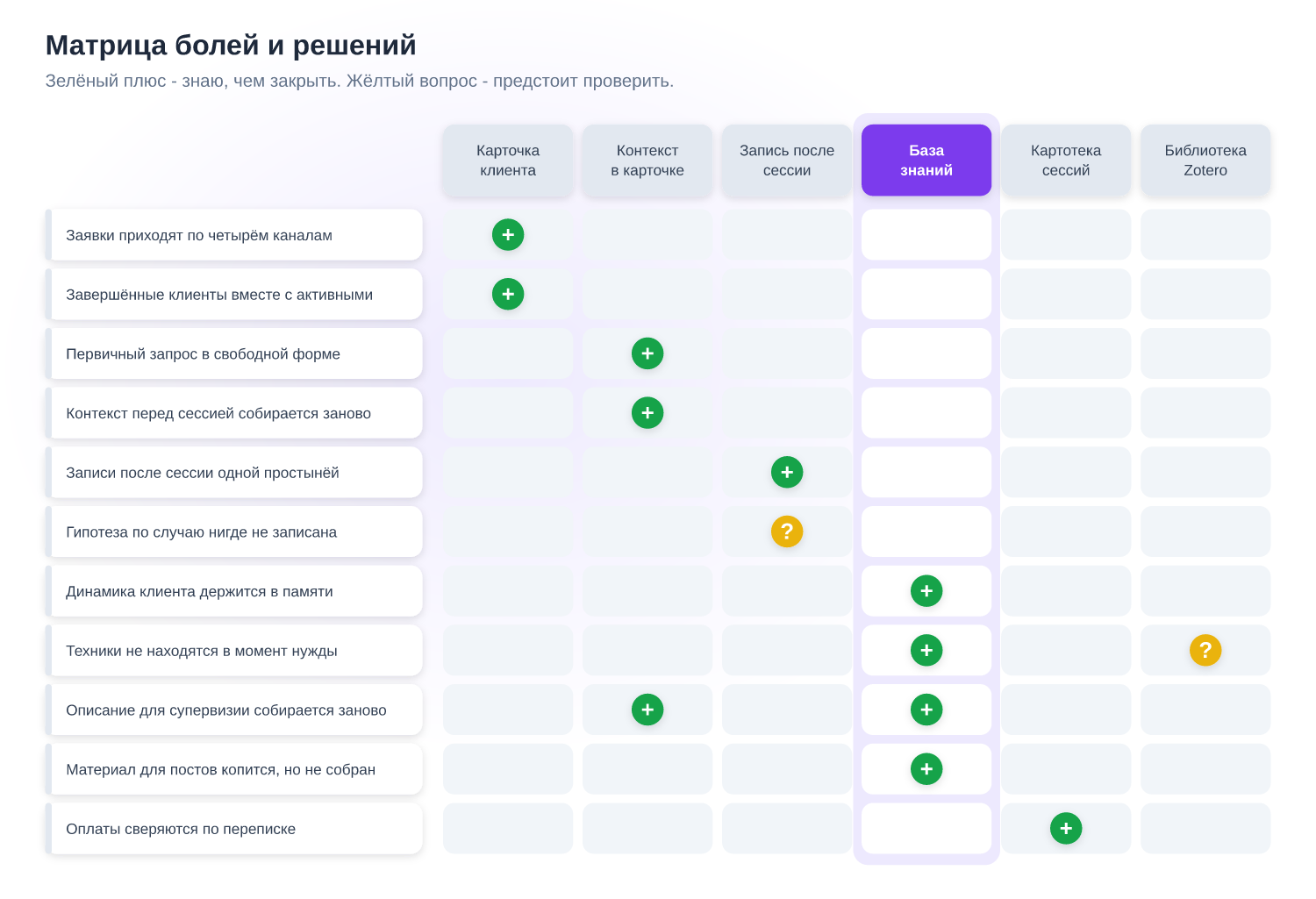Click the База знаний plus in Описание для супервизии row
Image resolution: width=1316 pixels, height=899 pixels.
pos(926,710)
